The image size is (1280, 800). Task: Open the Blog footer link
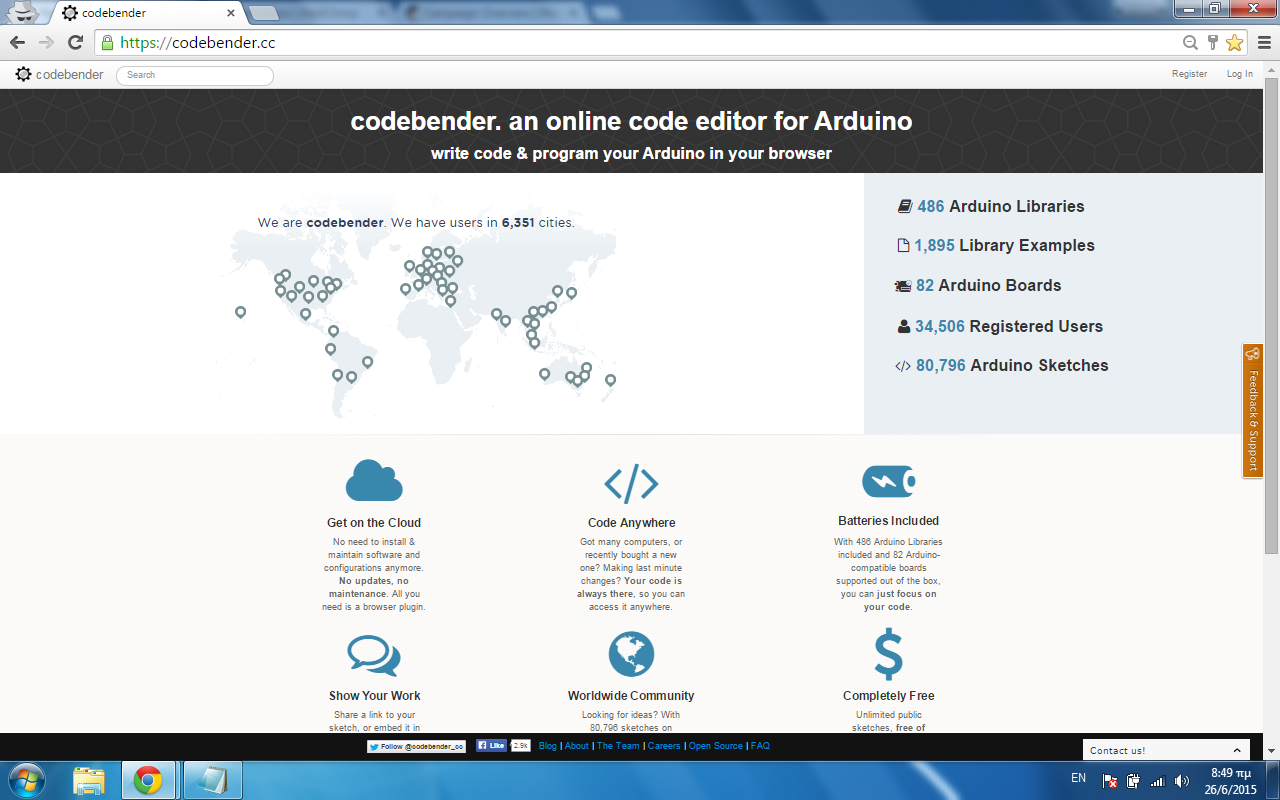point(547,746)
